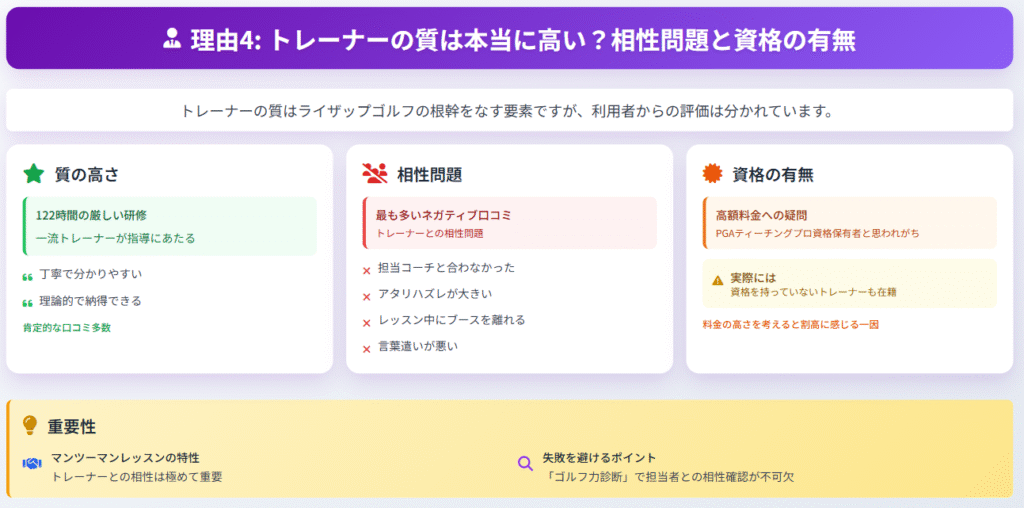Click the text 高額料金への疑問
1024x508 pixels.
click(761, 215)
